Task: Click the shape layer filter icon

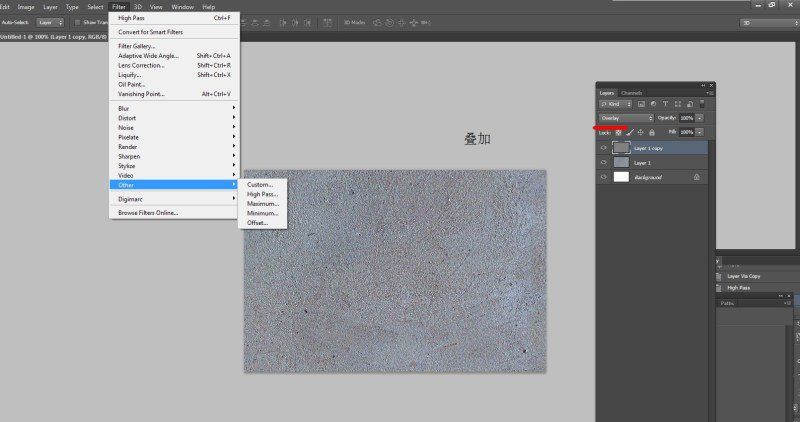Action: 678,104
